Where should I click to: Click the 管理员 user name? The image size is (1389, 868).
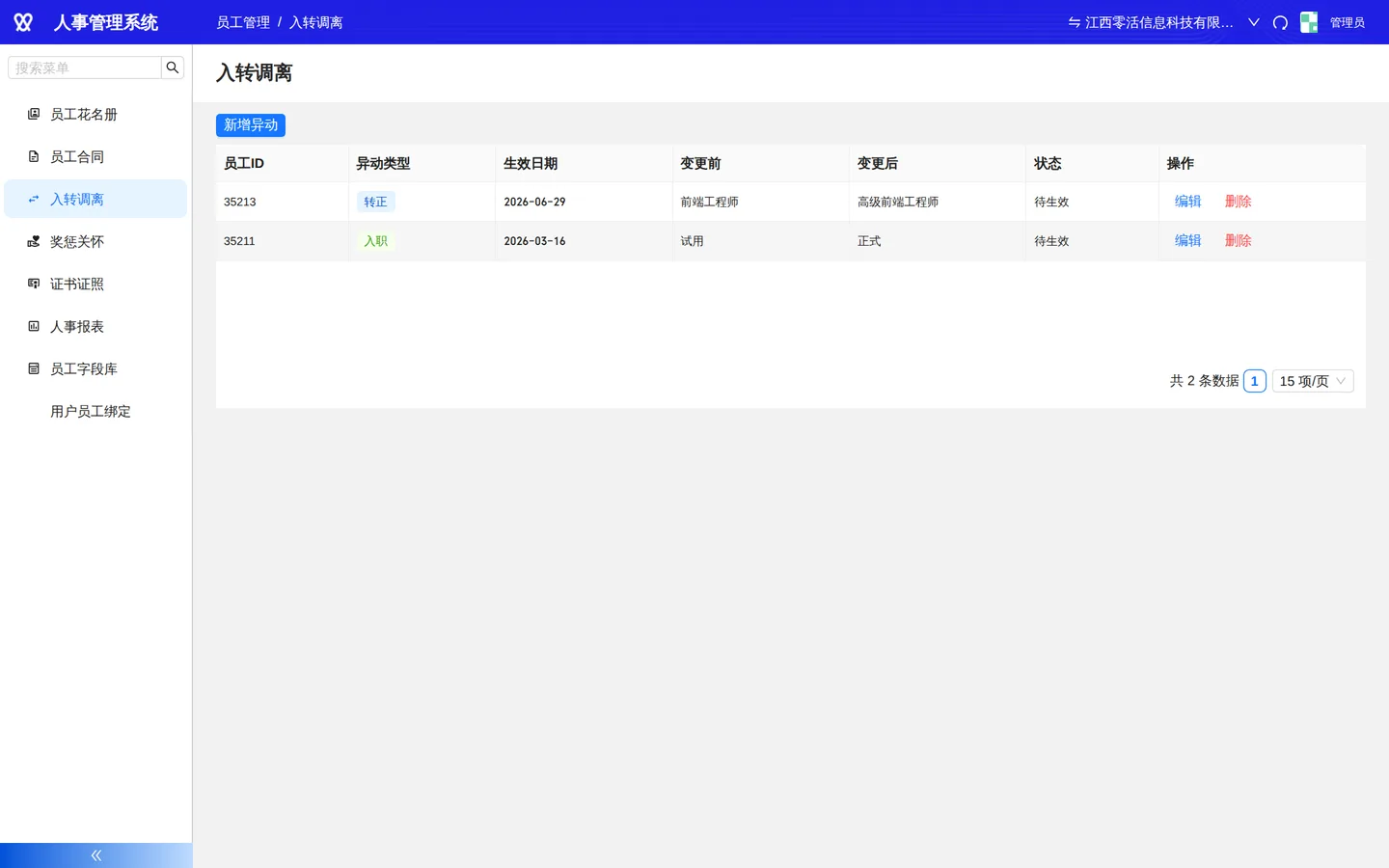click(x=1348, y=22)
